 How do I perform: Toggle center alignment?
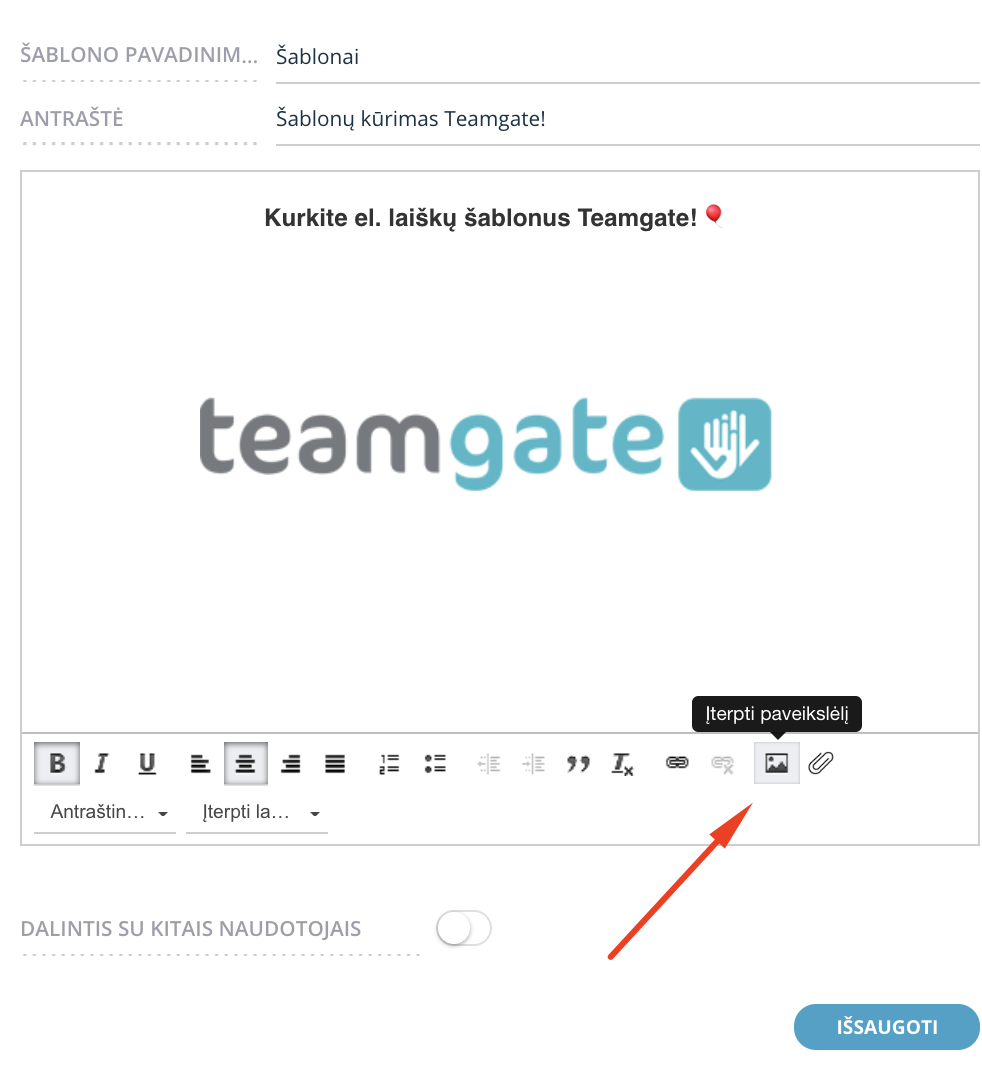pyautogui.click(x=245, y=763)
